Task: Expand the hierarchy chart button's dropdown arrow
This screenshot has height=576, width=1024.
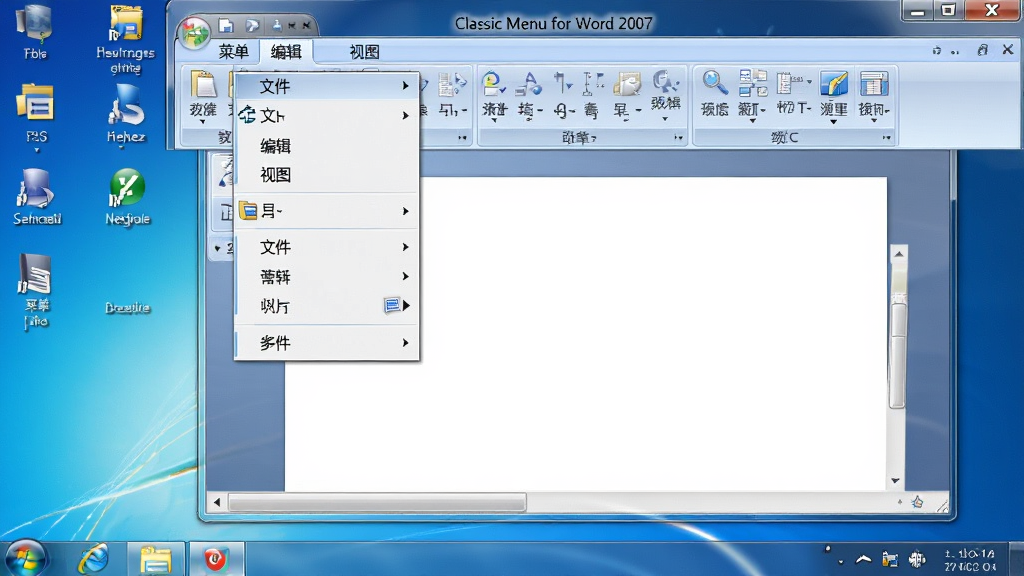Action: (752, 121)
